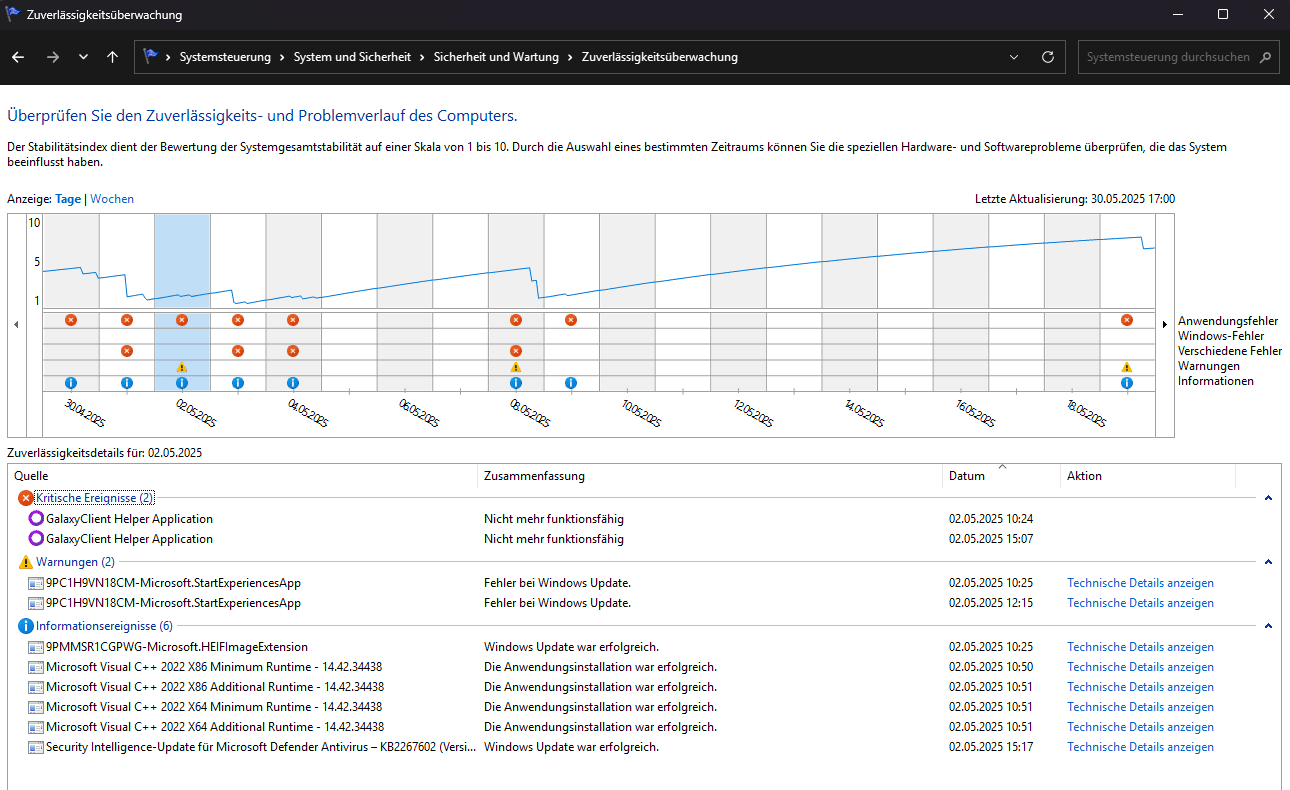The image size is (1290, 790).
Task: Select the Windows error icon on 04.05.2025
Action: 293,351
